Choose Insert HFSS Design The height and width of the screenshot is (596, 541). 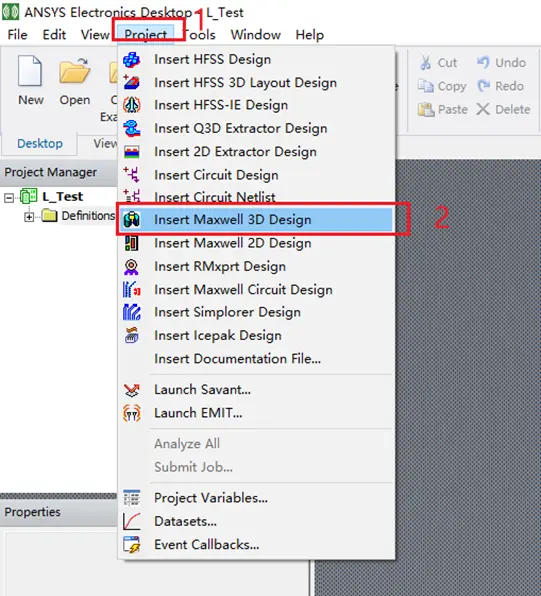point(255,60)
